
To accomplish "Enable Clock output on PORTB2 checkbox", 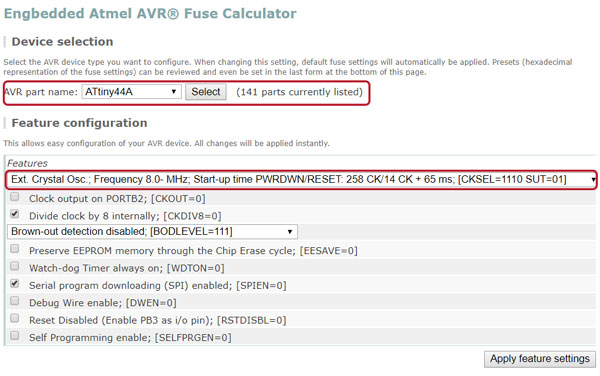I will pos(15,197).
